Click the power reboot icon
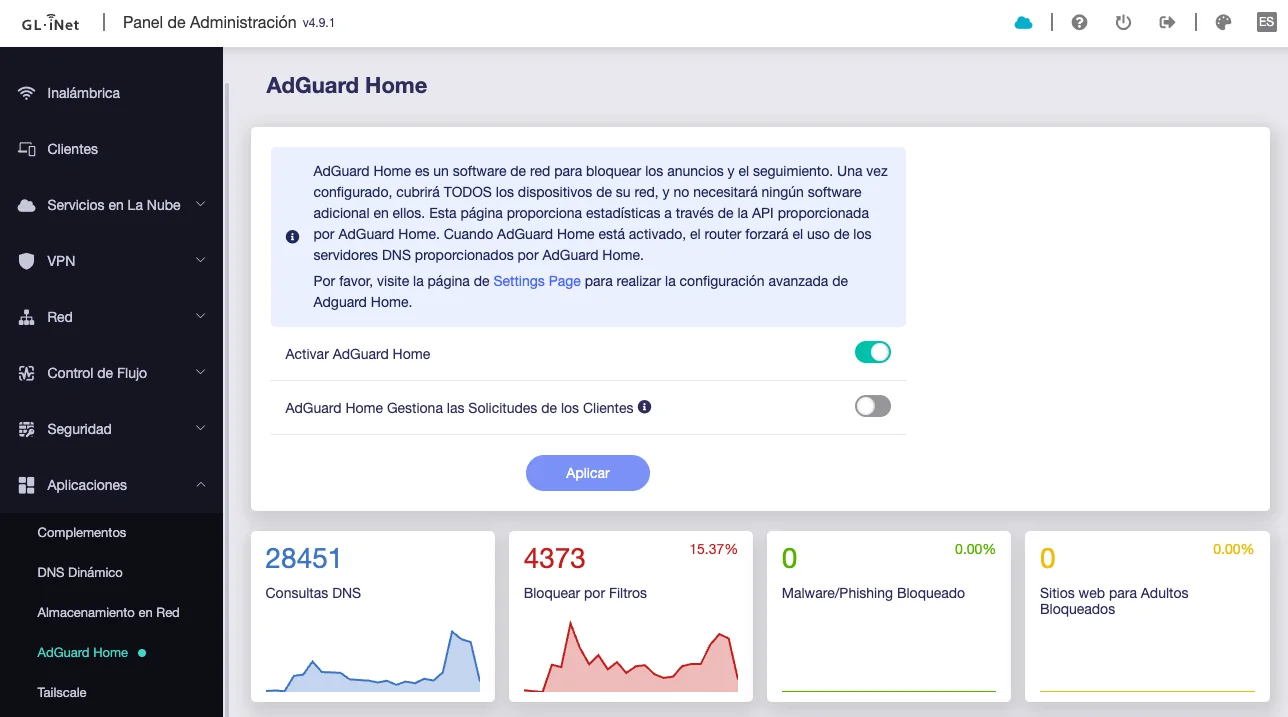This screenshot has width=1288, height=717. tap(1123, 23)
